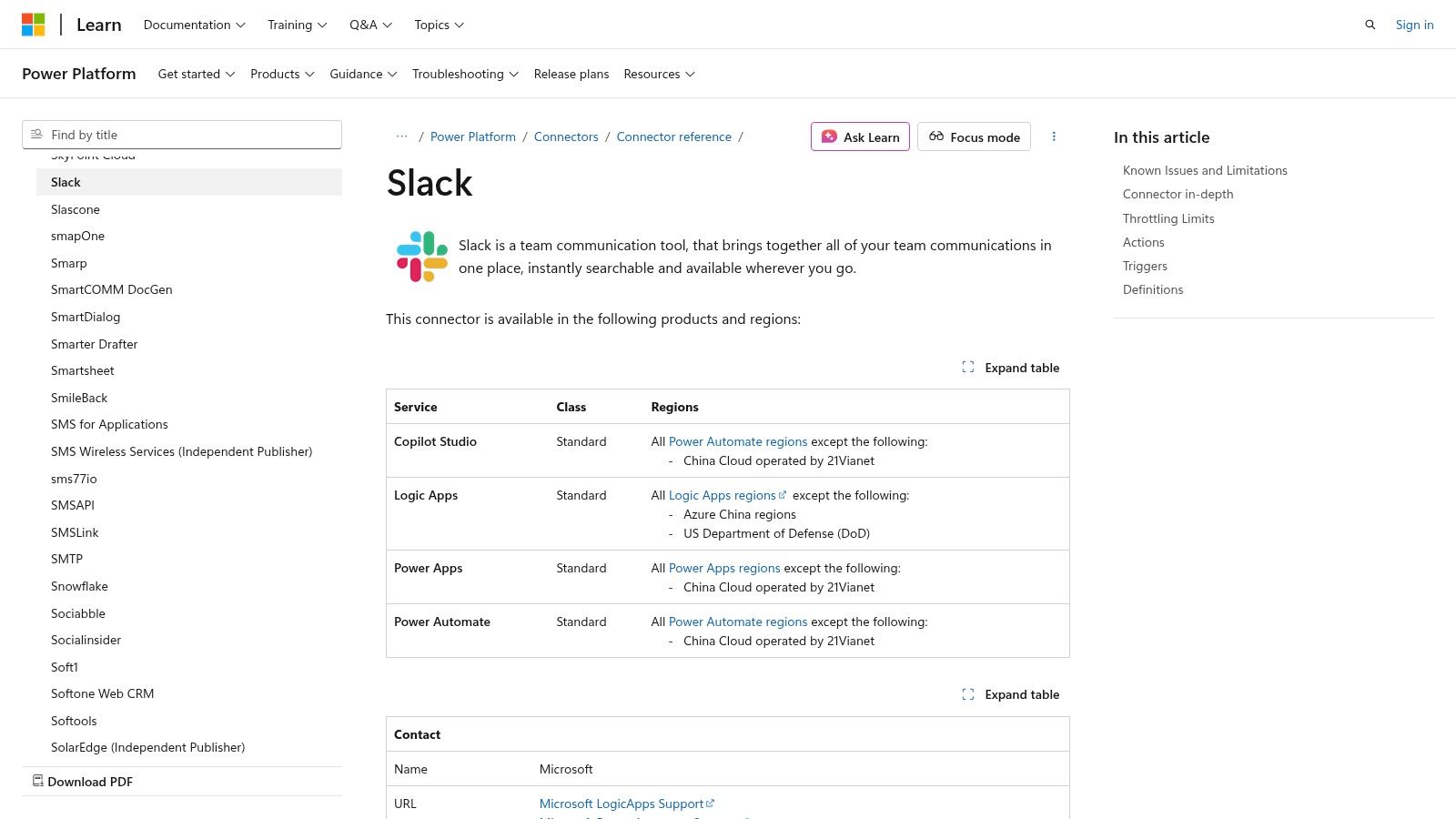Viewport: 1456px width, 819px height.
Task: Open the more actions vertical dots
Action: click(x=1054, y=136)
